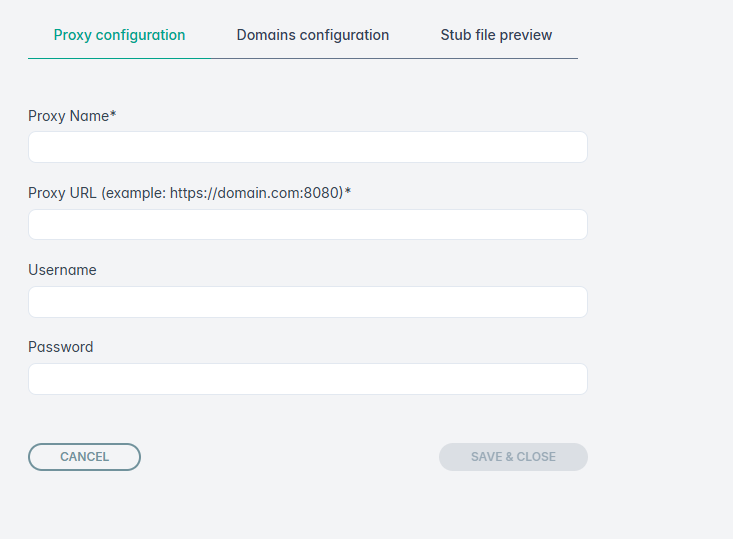
Task: Focus the Proxy Name input field
Action: click(x=307, y=147)
